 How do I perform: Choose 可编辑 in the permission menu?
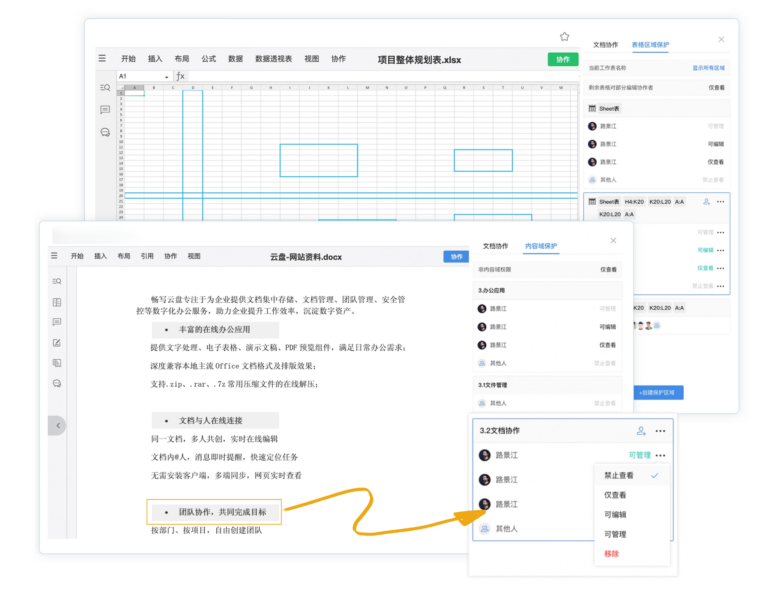pyautogui.click(x=615, y=515)
